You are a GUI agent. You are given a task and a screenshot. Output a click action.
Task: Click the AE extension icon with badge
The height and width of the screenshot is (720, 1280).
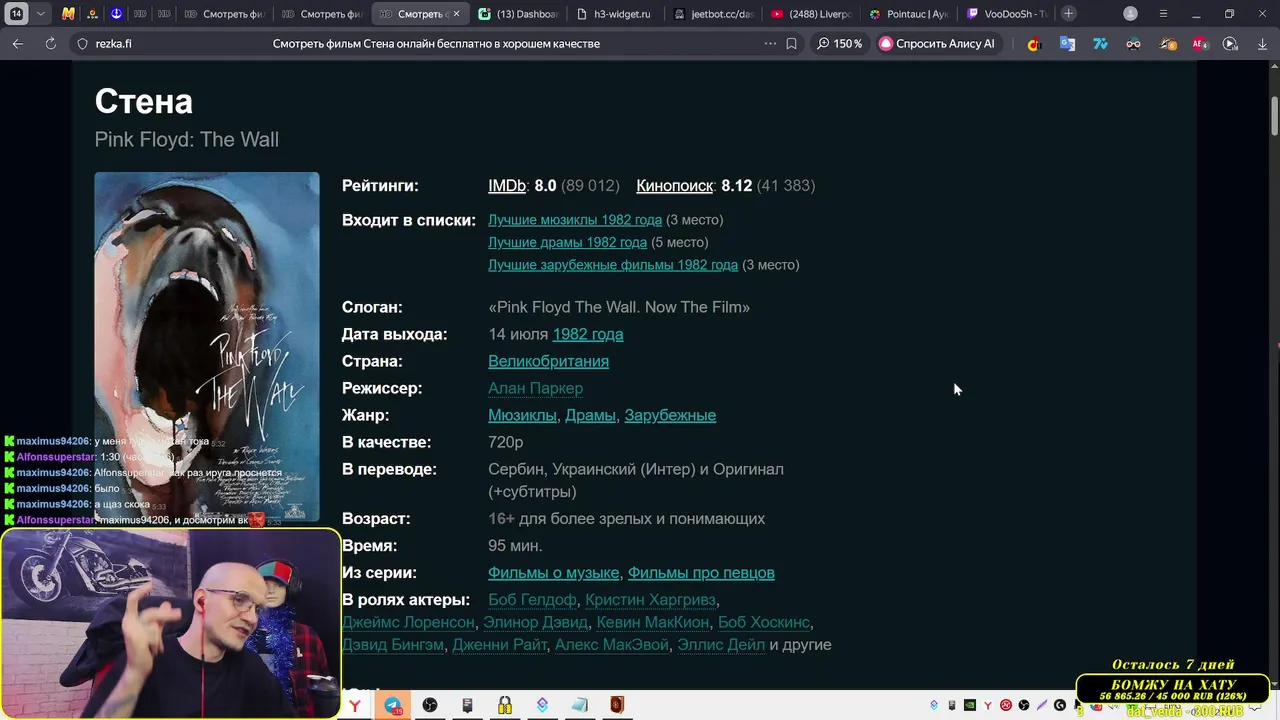pyautogui.click(x=1200, y=44)
